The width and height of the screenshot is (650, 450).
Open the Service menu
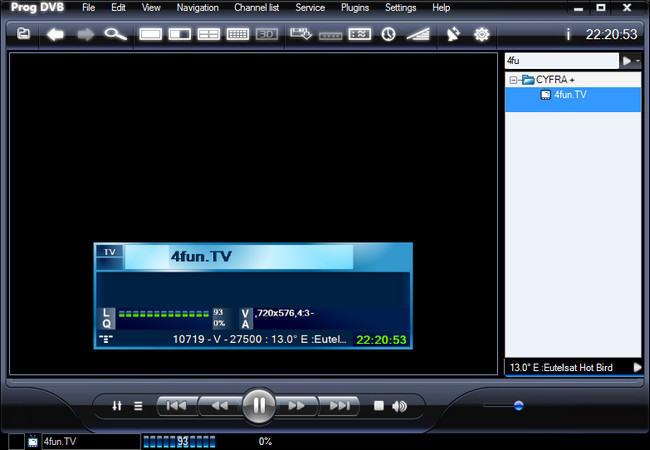(x=310, y=7)
